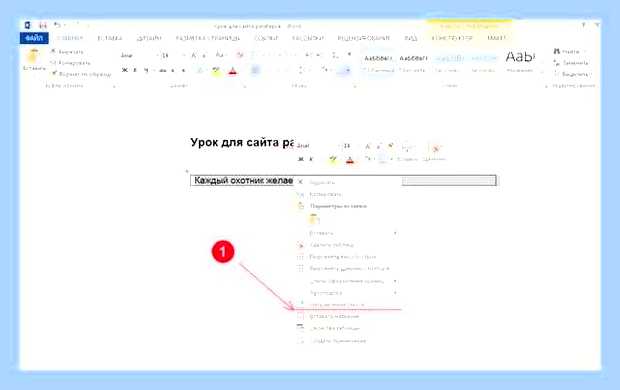Screen dimensions: 620x390
Task: Choose Вставить название in context menu
Action: 348,316
